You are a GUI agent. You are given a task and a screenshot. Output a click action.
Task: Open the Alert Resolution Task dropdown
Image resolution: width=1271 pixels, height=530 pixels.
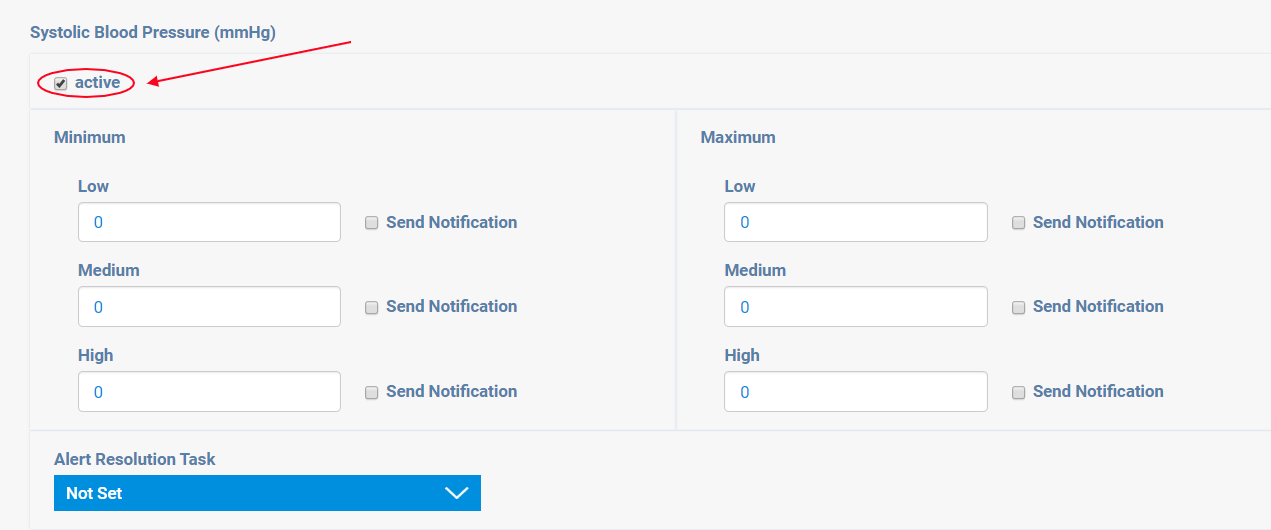(267, 493)
